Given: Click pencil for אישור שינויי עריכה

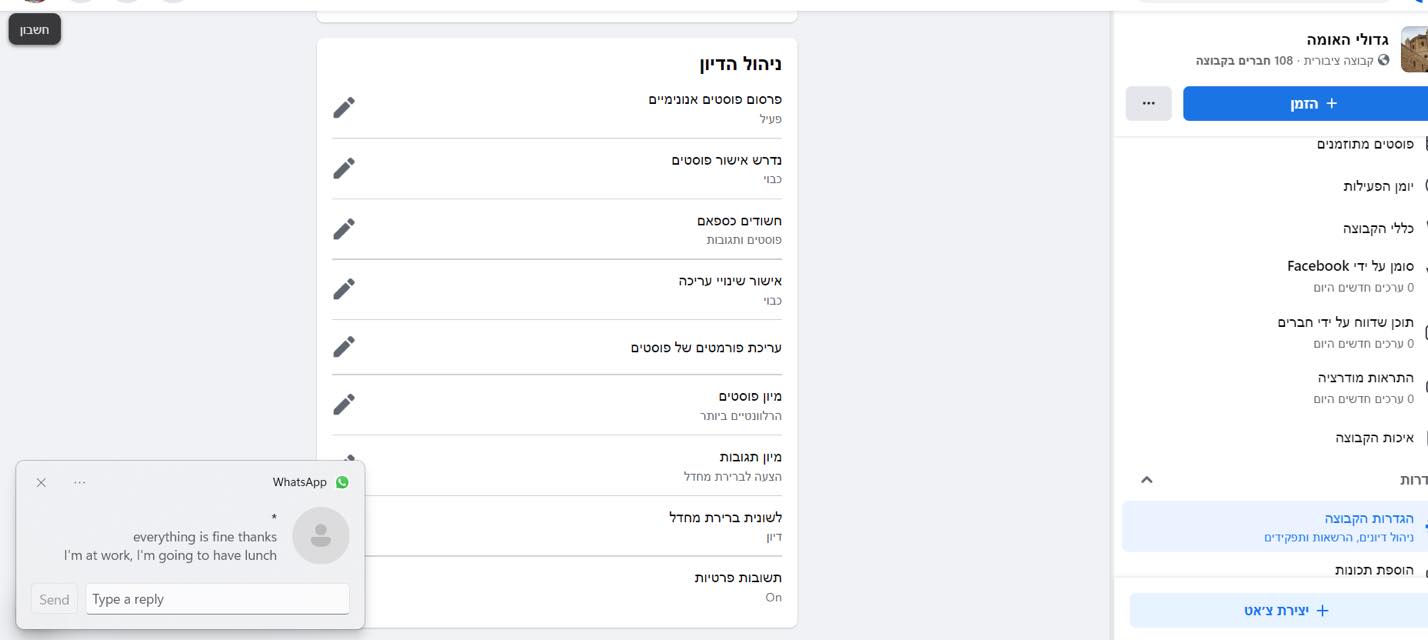Looking at the screenshot, I should (344, 289).
